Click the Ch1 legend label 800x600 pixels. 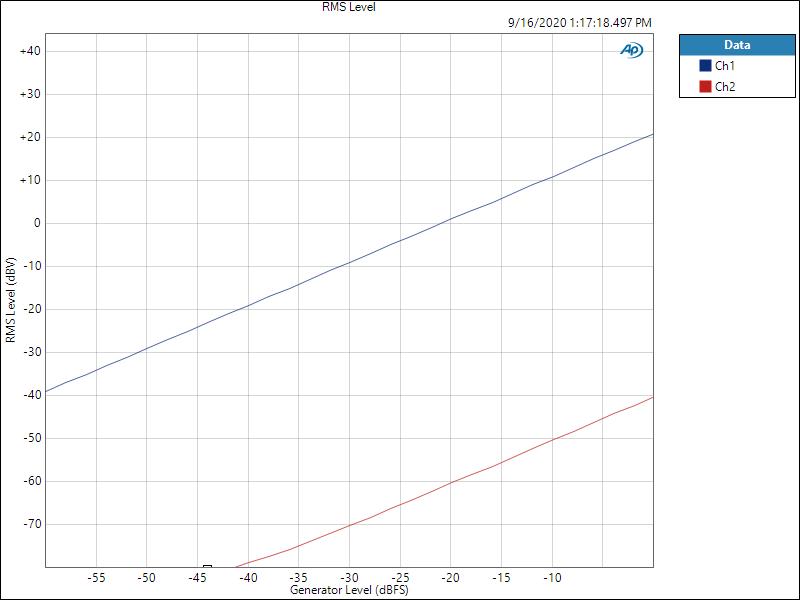coord(724,66)
